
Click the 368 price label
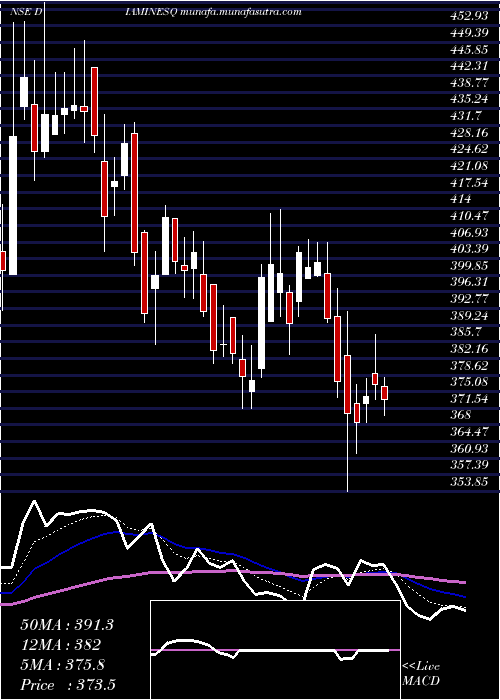pos(461,416)
